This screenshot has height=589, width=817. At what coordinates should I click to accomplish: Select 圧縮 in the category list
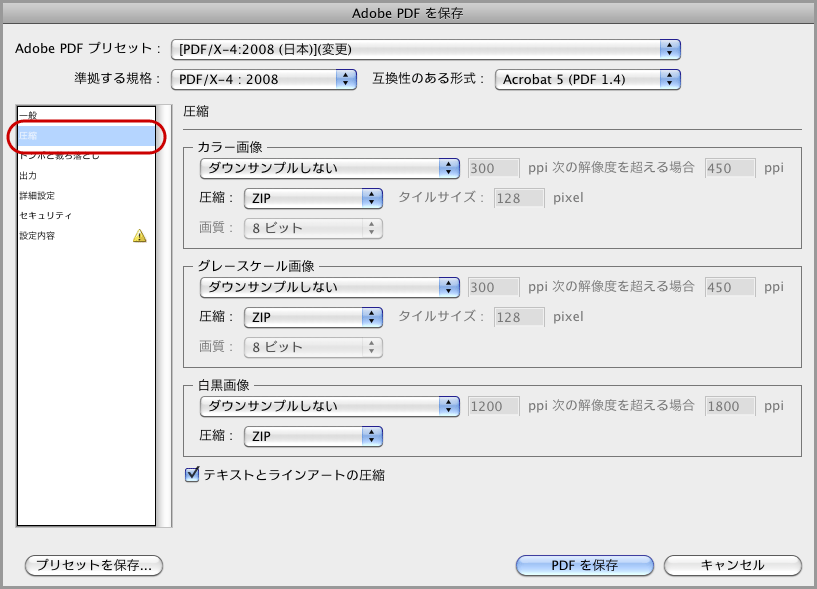[86, 136]
